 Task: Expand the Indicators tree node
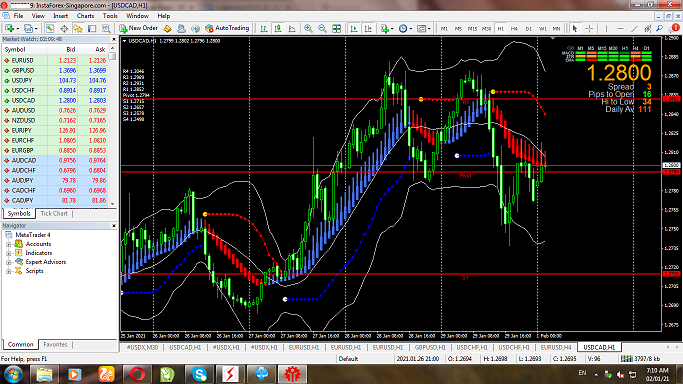click(8, 253)
